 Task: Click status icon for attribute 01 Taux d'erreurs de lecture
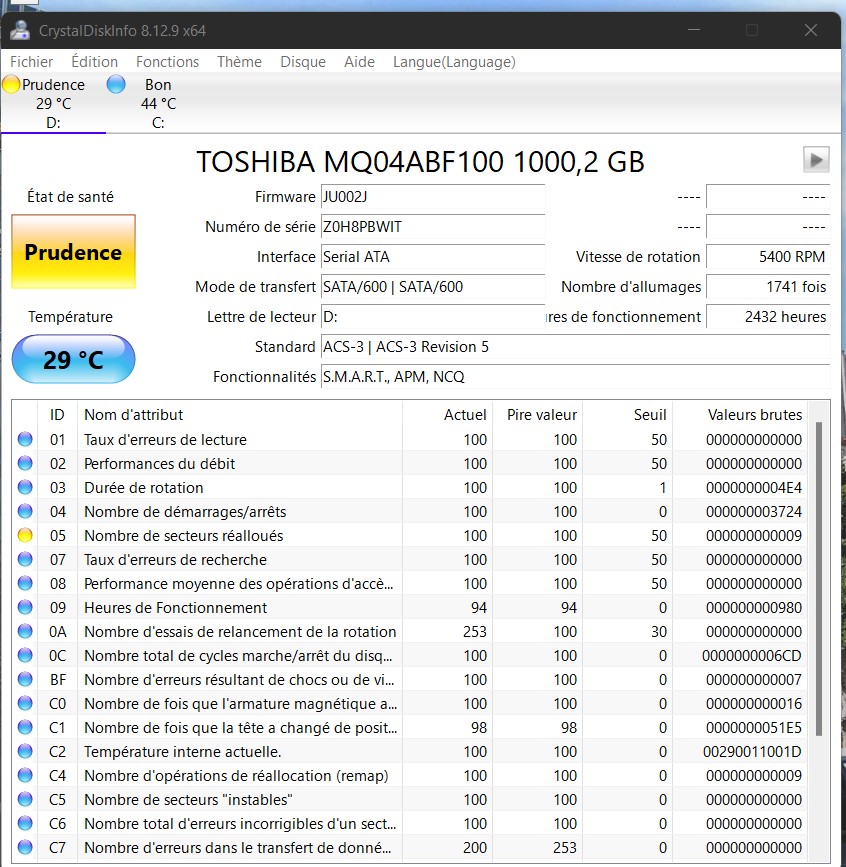[25, 439]
